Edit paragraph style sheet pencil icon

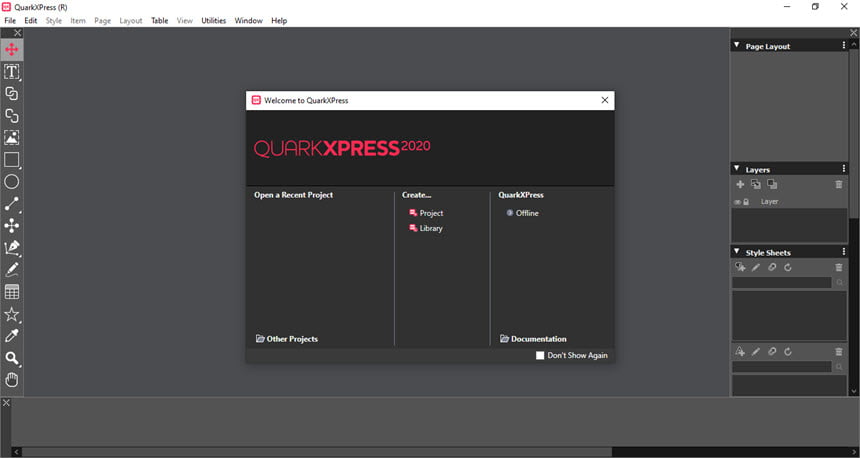pos(756,267)
